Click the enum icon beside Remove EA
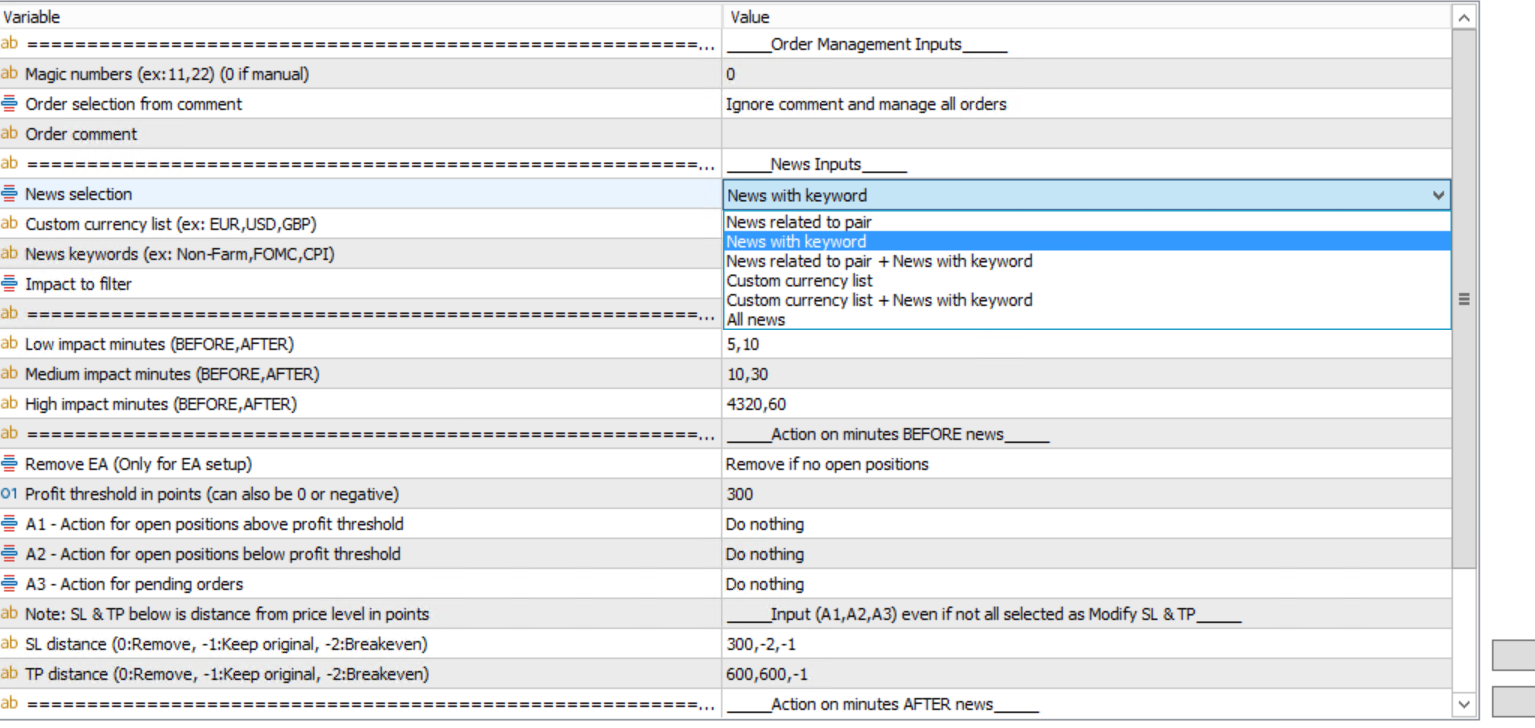The width and height of the screenshot is (1535, 728). (x=9, y=464)
